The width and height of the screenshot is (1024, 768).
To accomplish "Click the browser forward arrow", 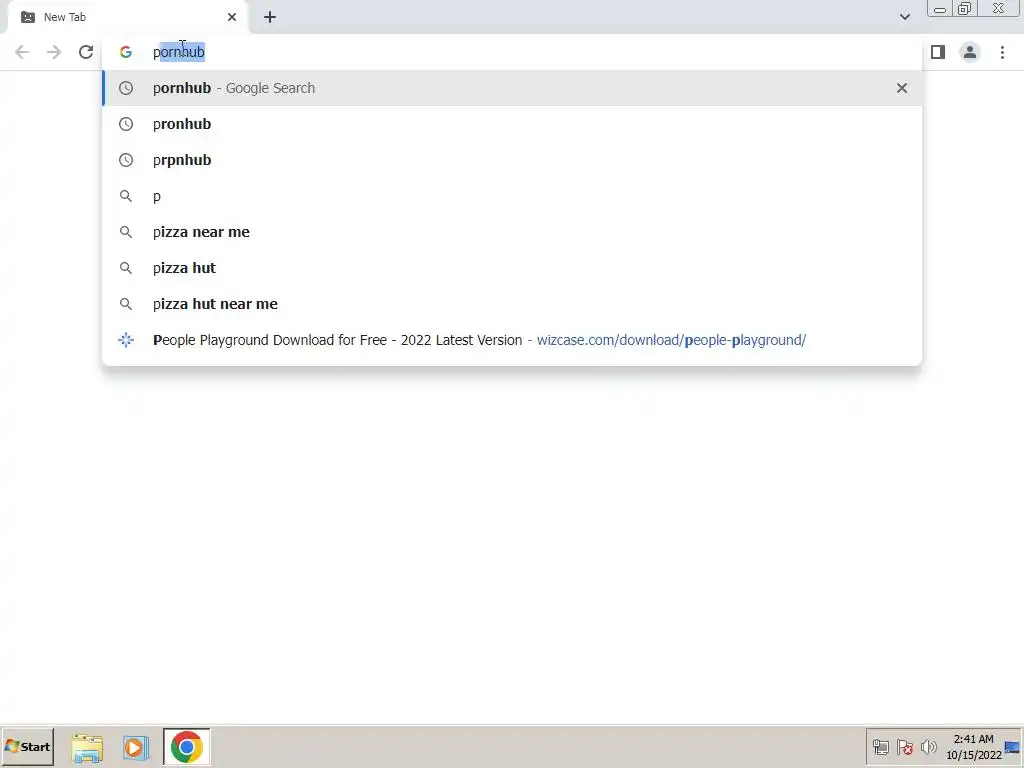I will pos(54,52).
